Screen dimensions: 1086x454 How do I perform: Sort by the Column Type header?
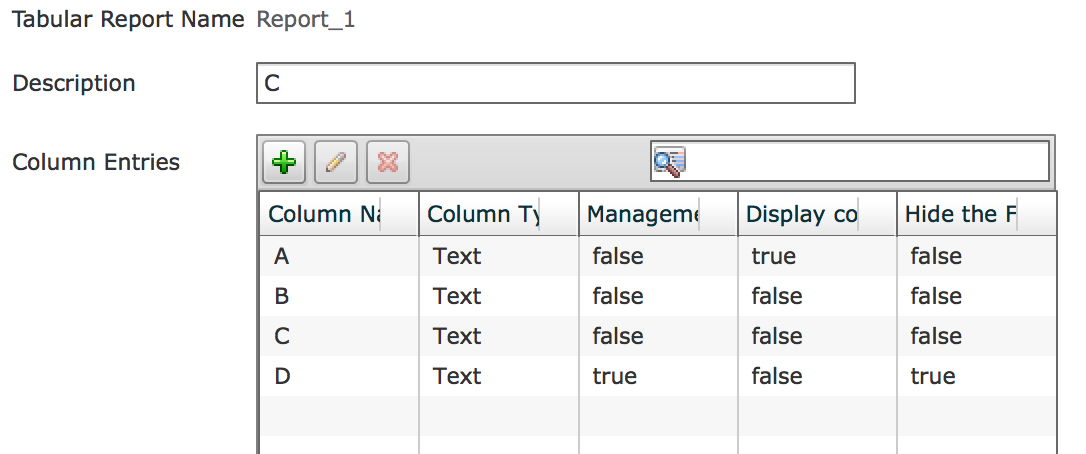click(x=499, y=214)
